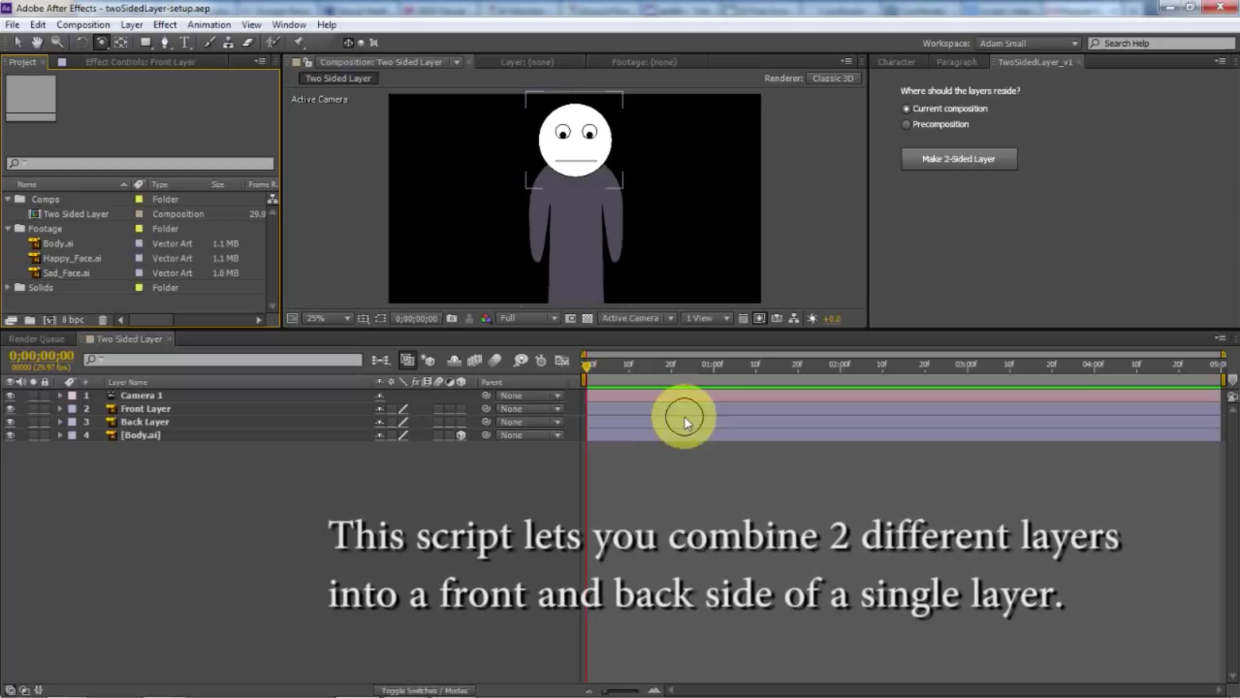Click the Classic 3D renderer button
Image resolution: width=1240 pixels, height=698 pixels.
[x=833, y=78]
